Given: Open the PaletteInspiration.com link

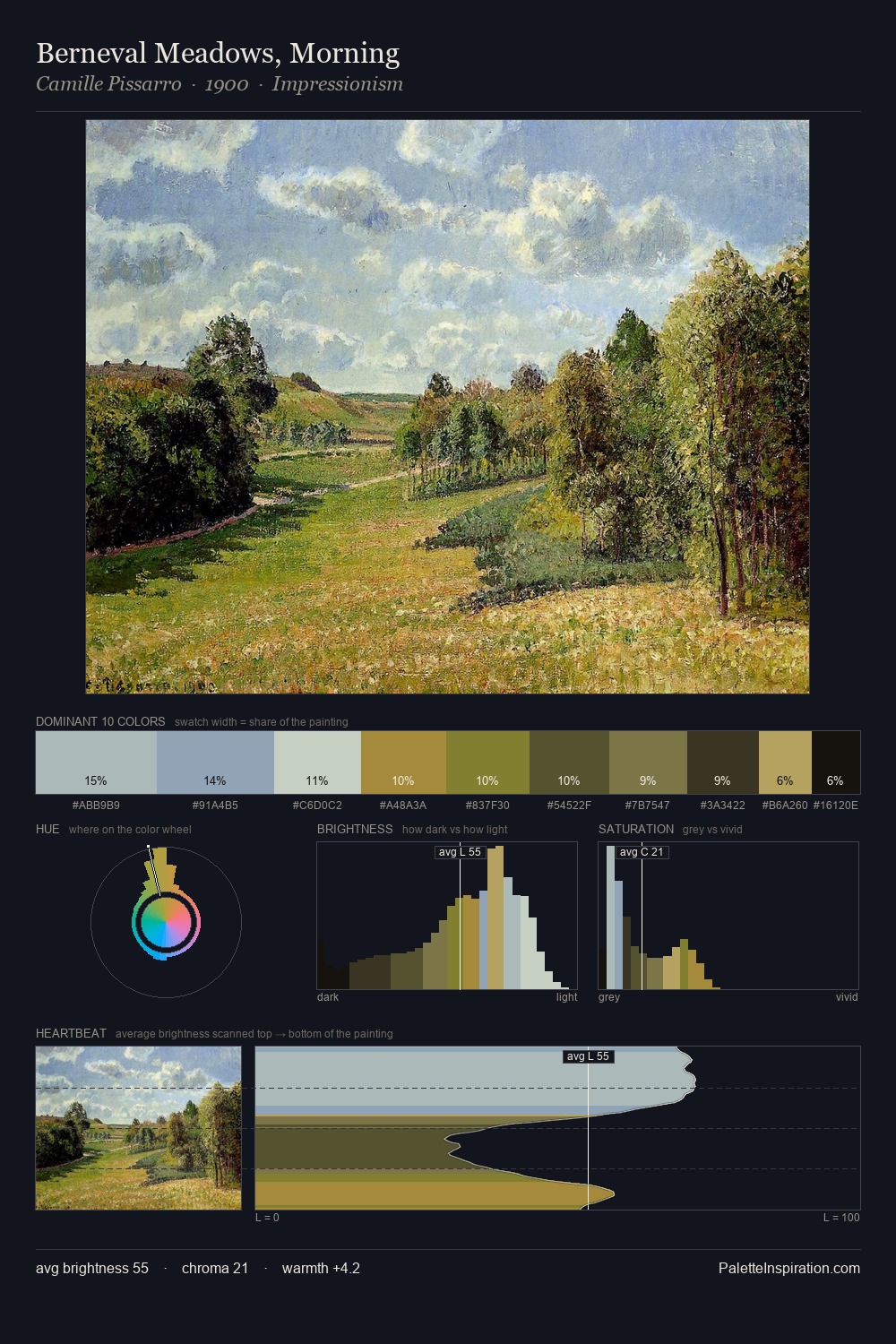Looking at the screenshot, I should 789,1268.
